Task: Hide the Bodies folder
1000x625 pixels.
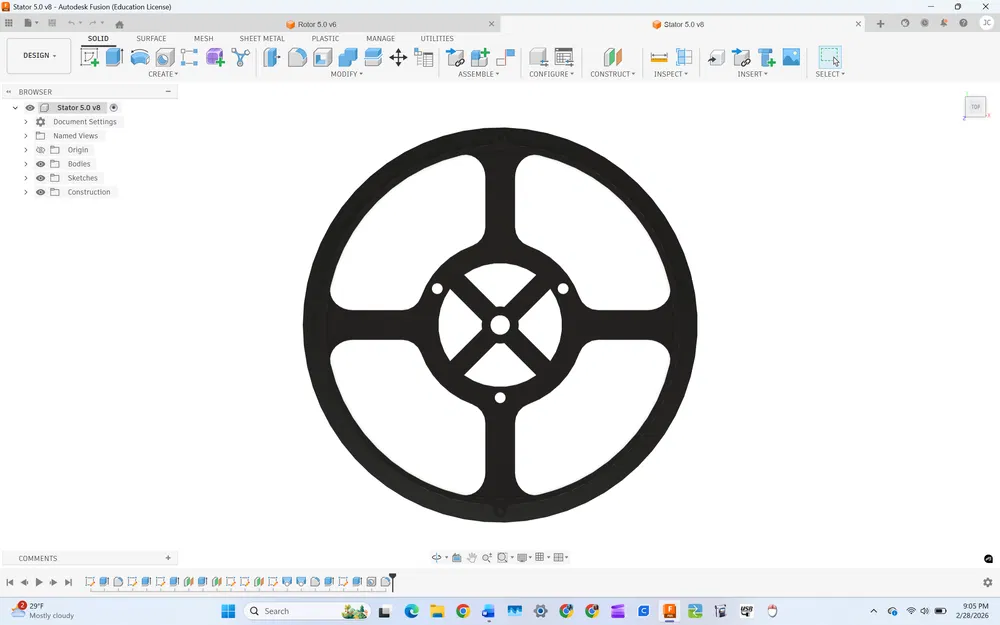Action: pos(40,164)
